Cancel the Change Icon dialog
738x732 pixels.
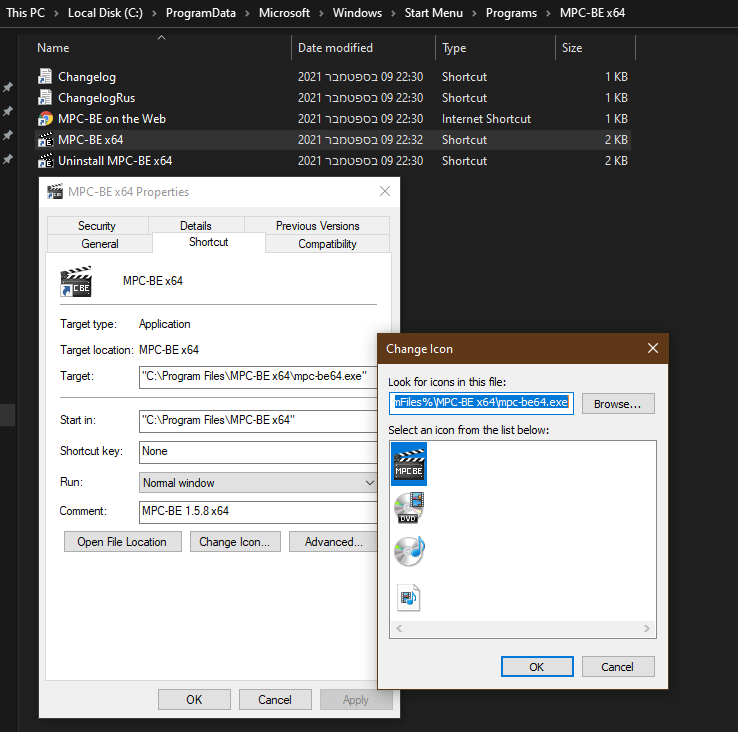pos(618,667)
